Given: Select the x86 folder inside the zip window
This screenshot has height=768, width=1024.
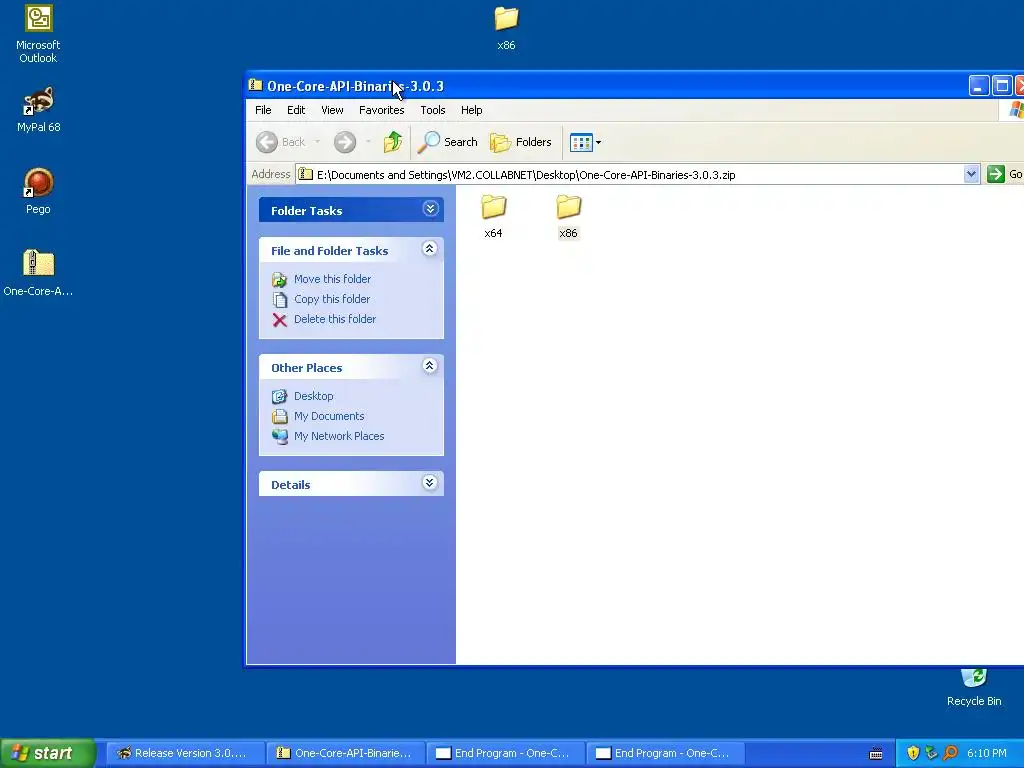Looking at the screenshot, I should (568, 216).
